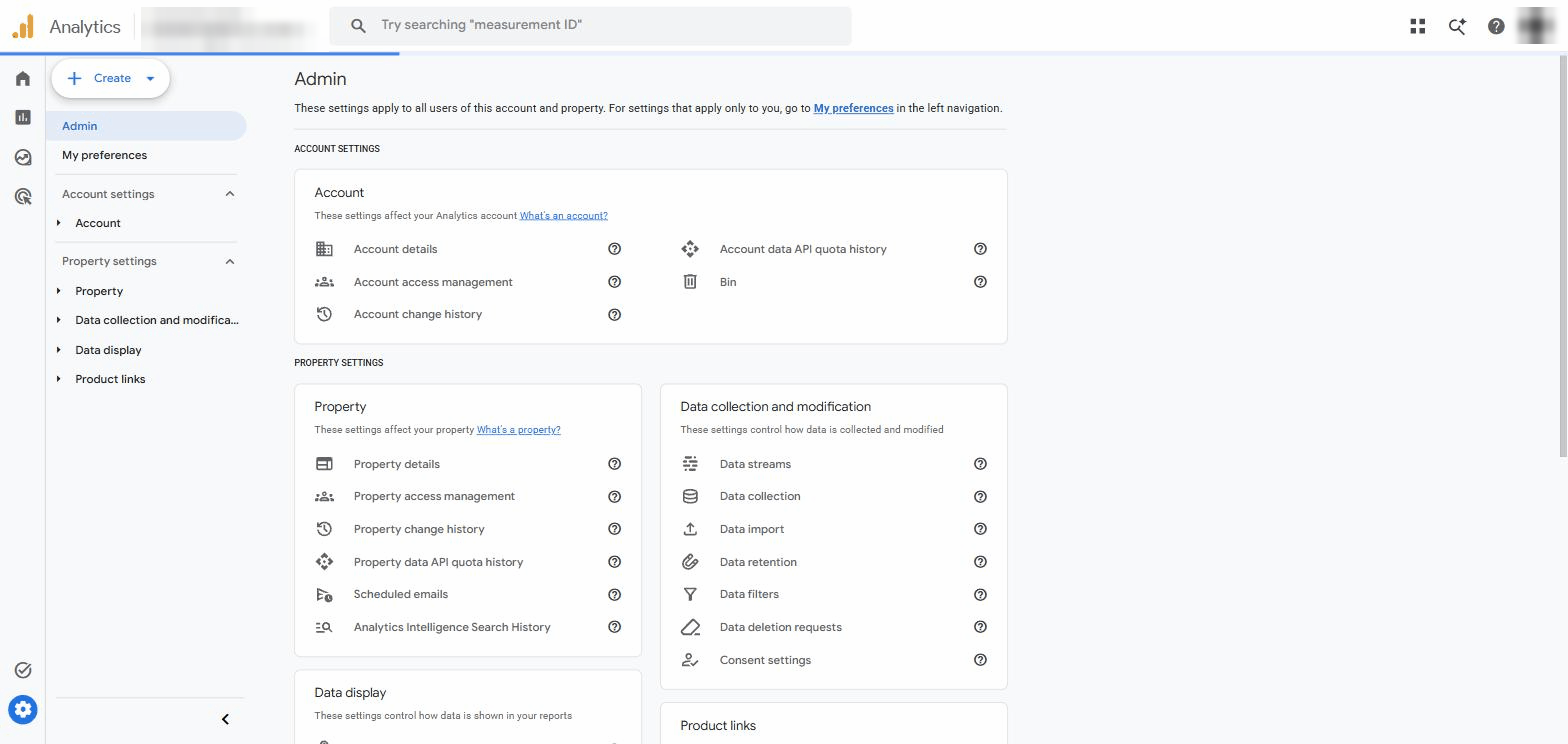Open Data collection setting
The image size is (1568, 744).
(760, 496)
